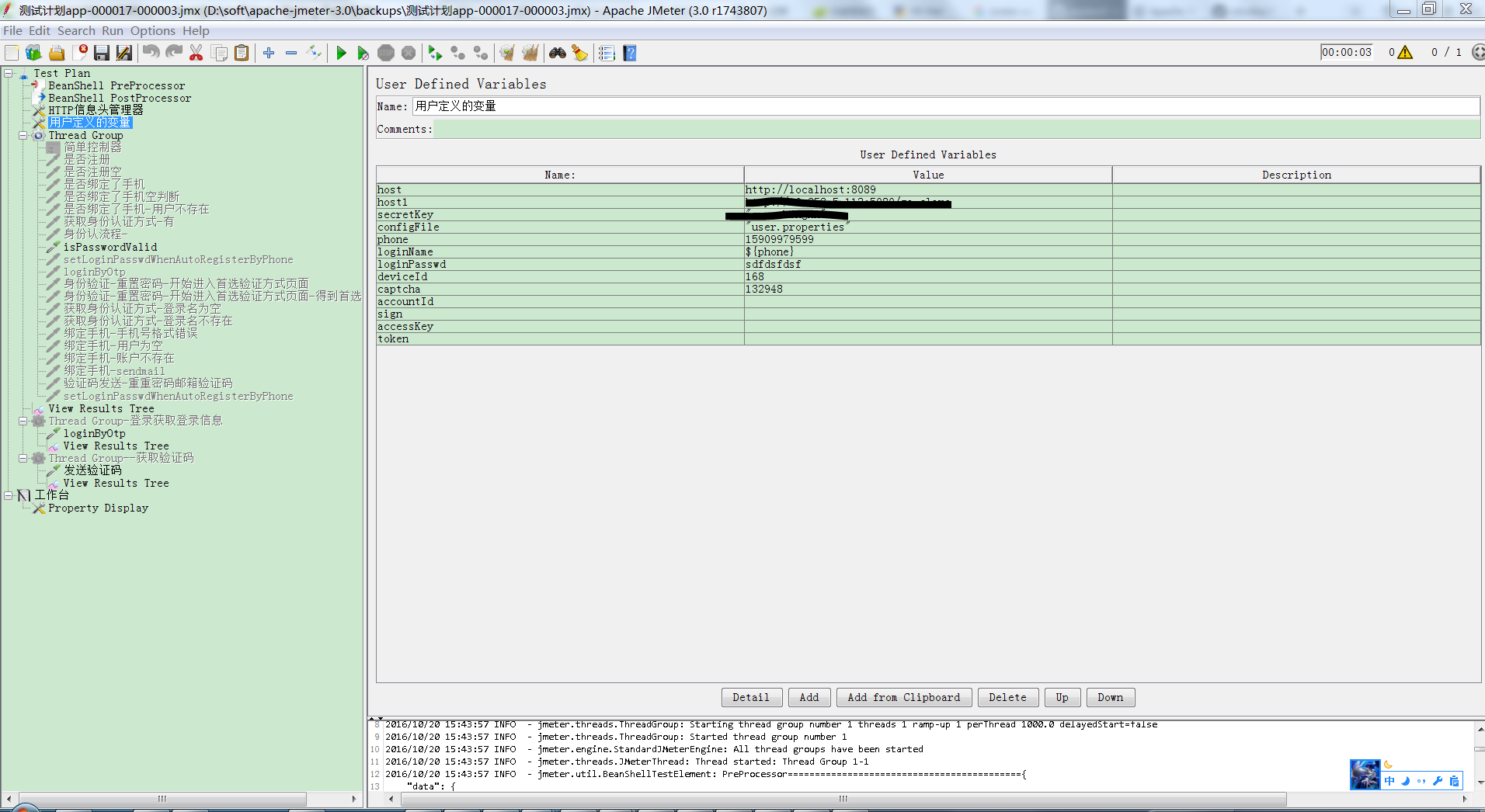Click the Close test plan icon
The width and height of the screenshot is (1485, 812).
(x=80, y=53)
